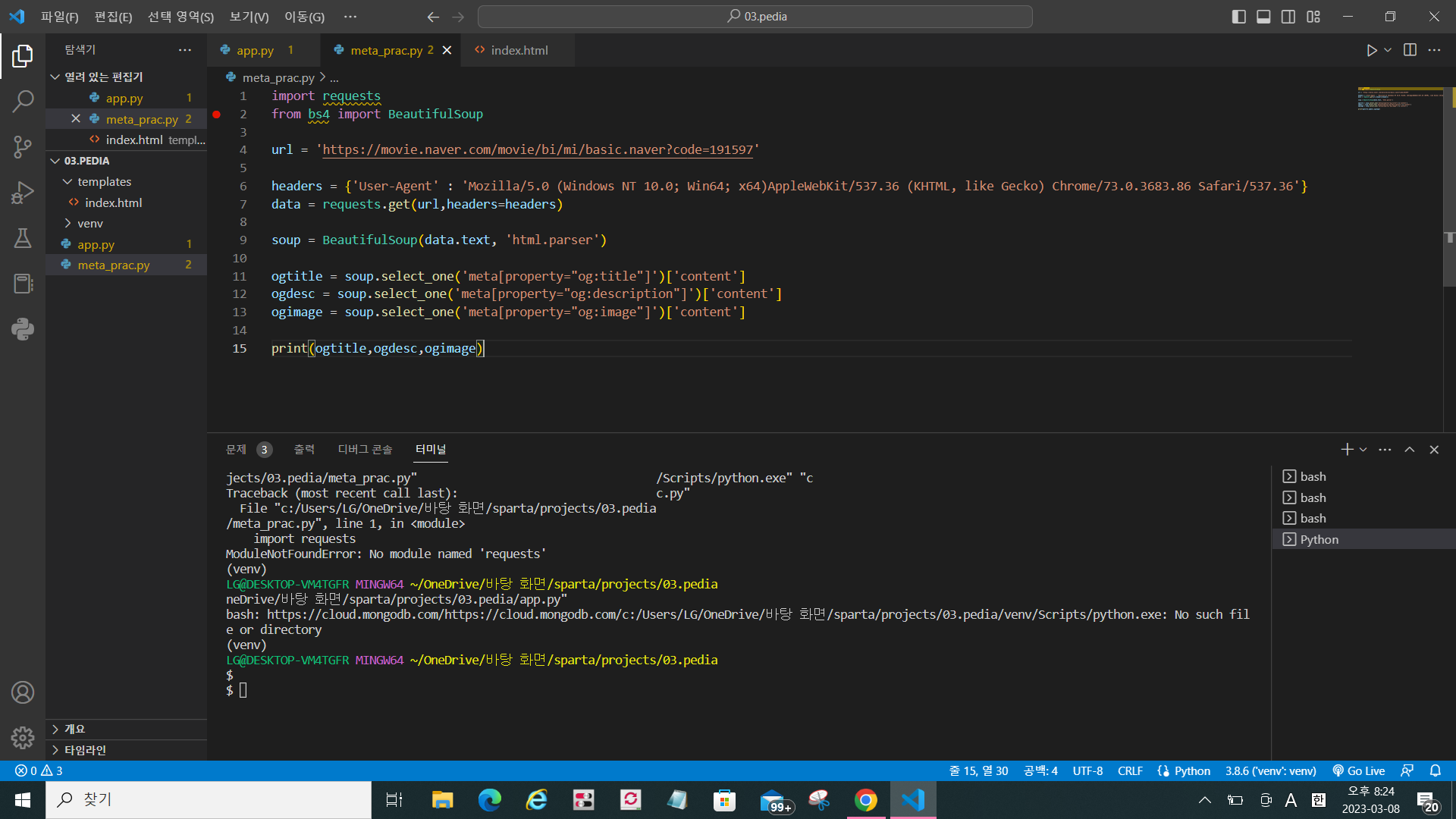
Task: Toggle the primary side bar layout icon
Action: [x=1239, y=17]
